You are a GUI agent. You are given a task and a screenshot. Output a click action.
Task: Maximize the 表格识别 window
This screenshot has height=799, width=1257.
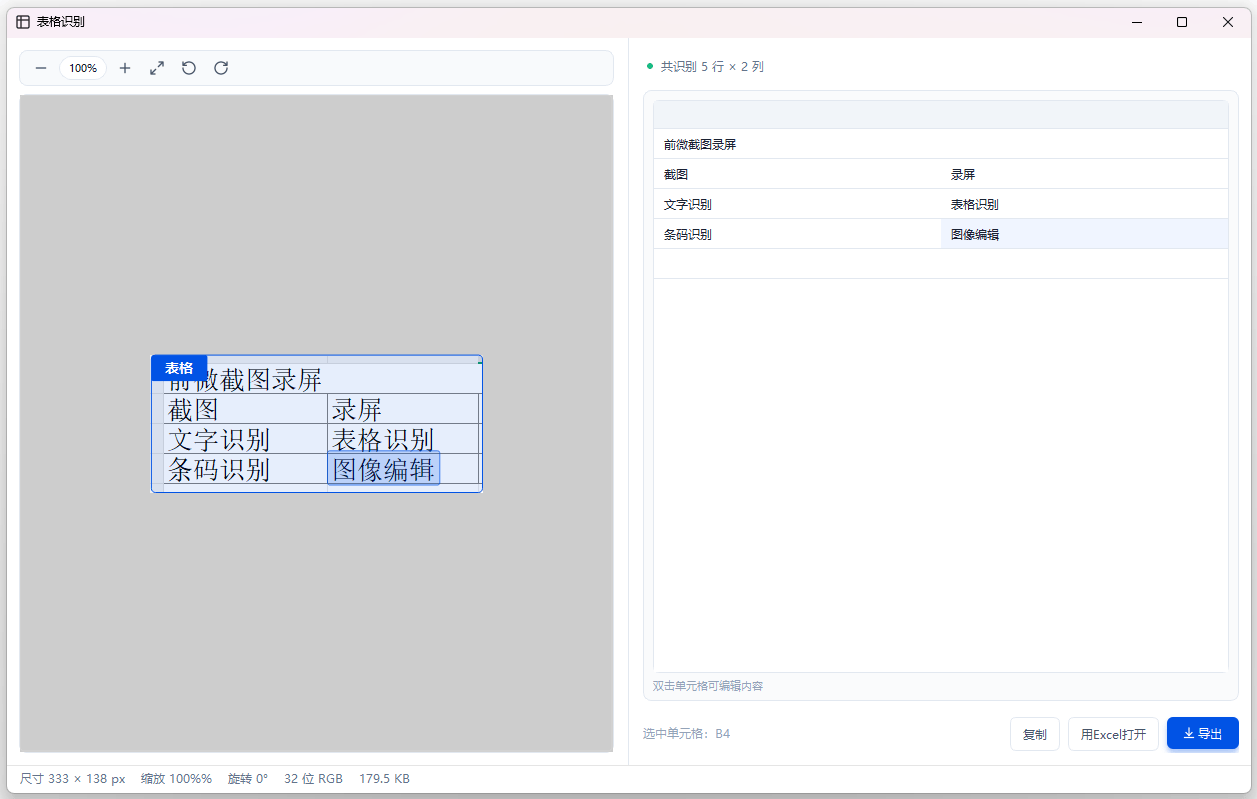tap(1182, 22)
